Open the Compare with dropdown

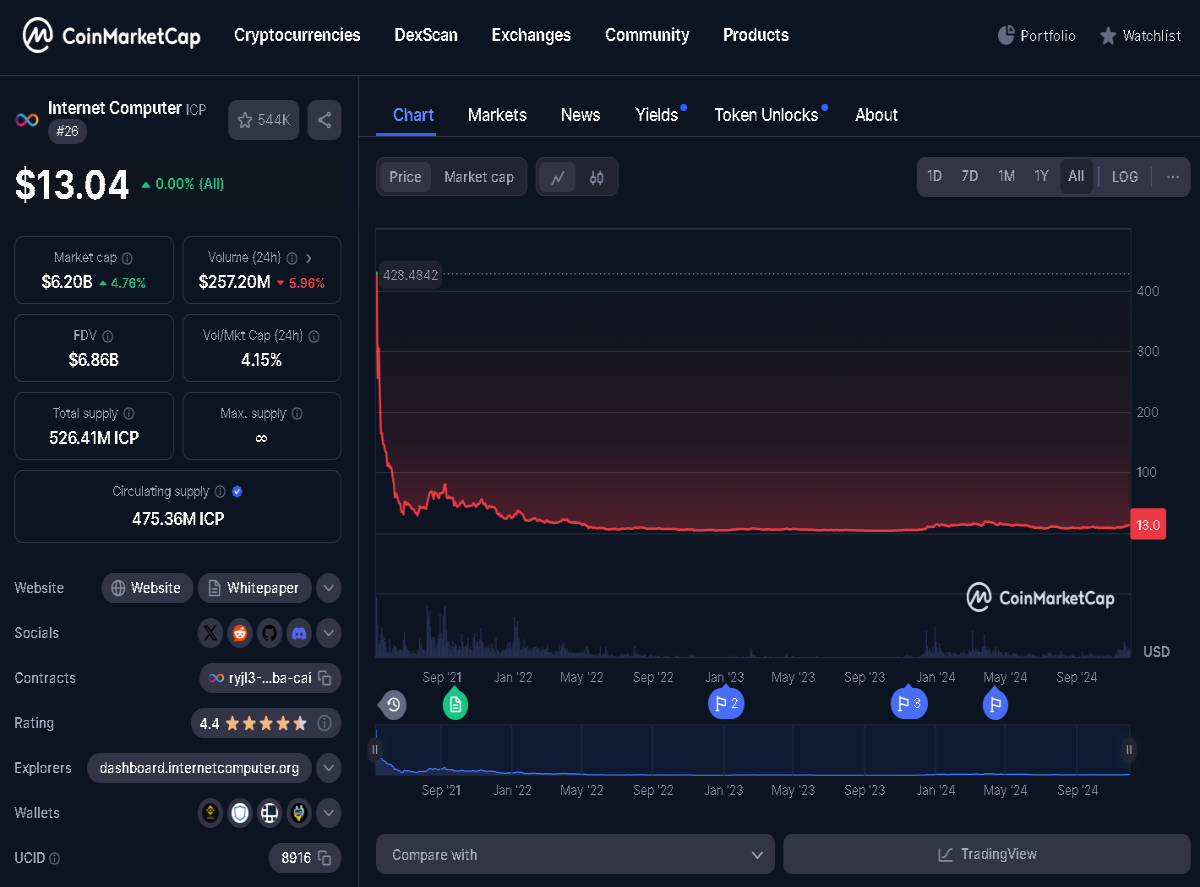(x=575, y=855)
